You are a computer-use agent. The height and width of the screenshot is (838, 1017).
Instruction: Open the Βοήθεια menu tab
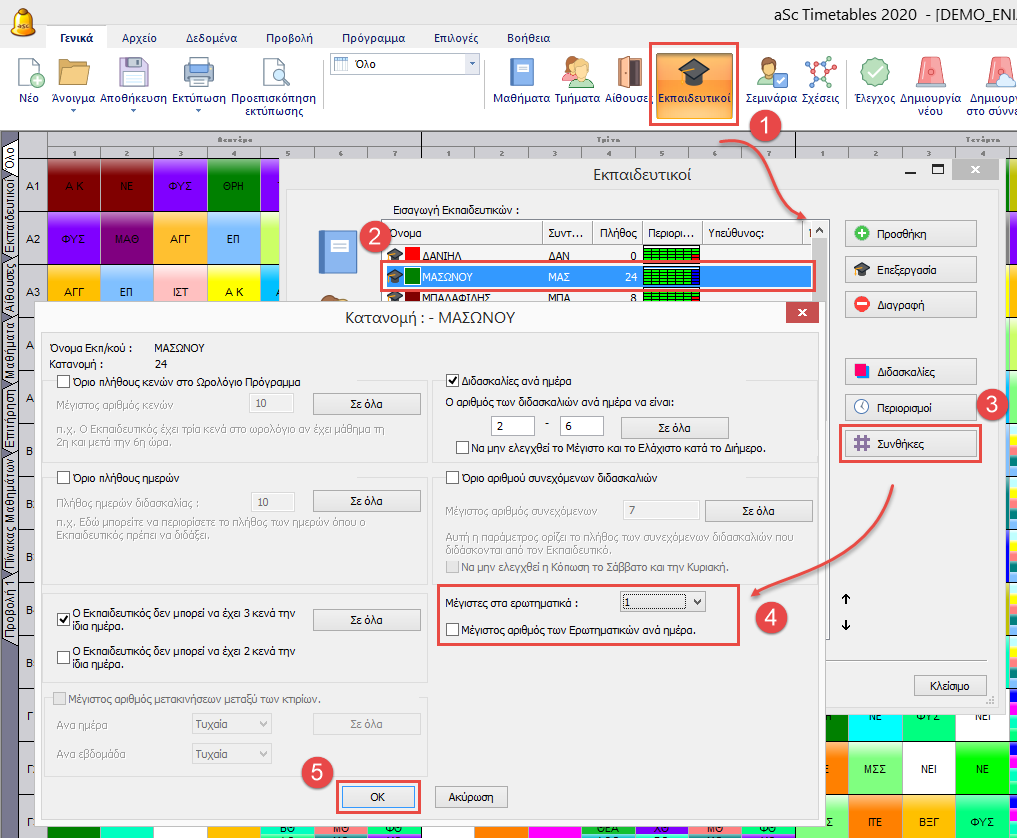click(x=527, y=38)
